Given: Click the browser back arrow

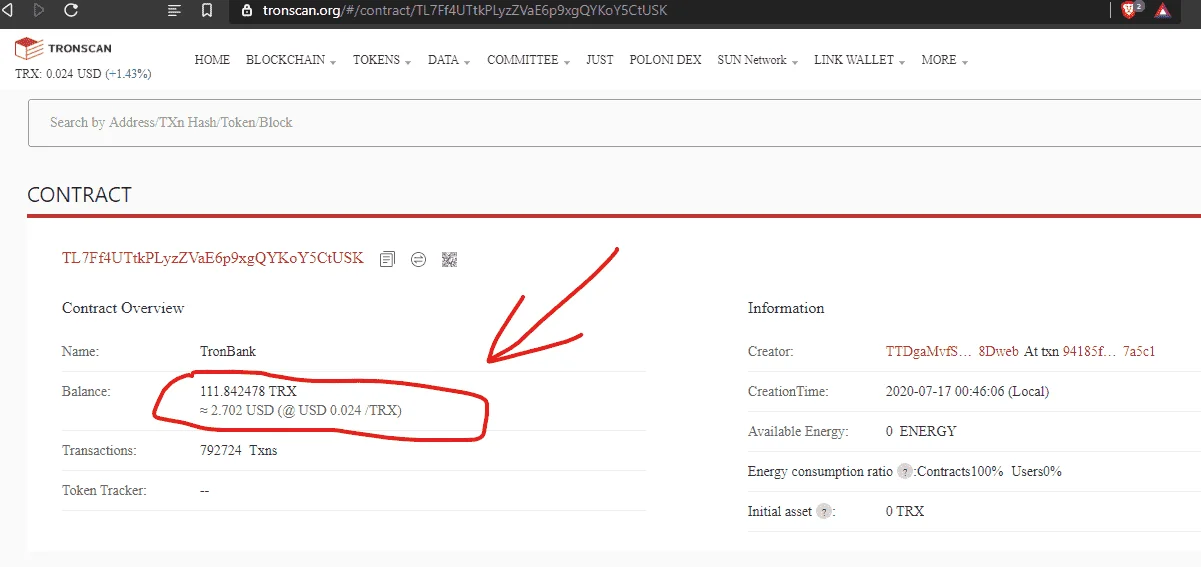Looking at the screenshot, I should tap(6, 11).
